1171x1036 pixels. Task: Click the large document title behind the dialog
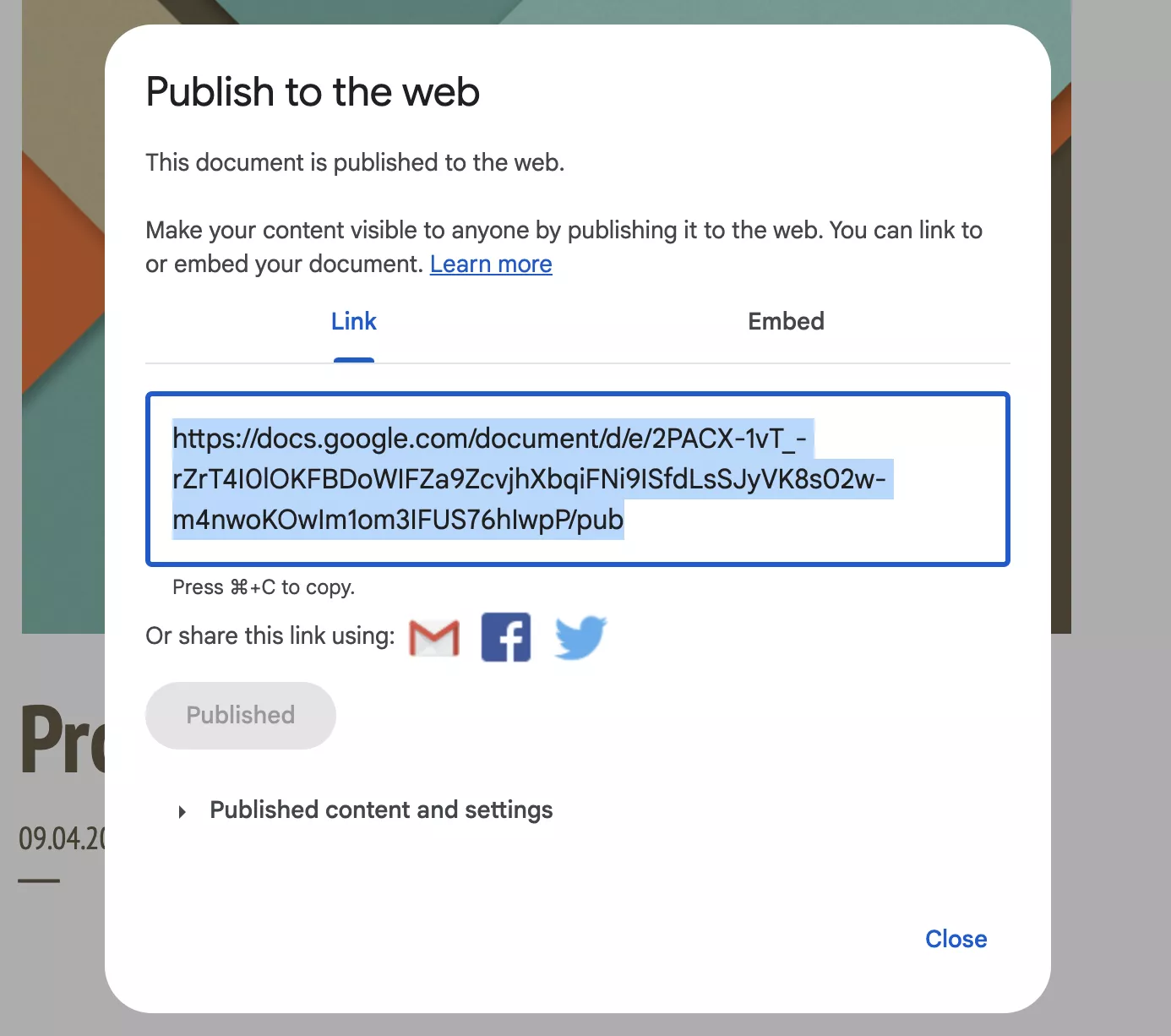(x=63, y=739)
